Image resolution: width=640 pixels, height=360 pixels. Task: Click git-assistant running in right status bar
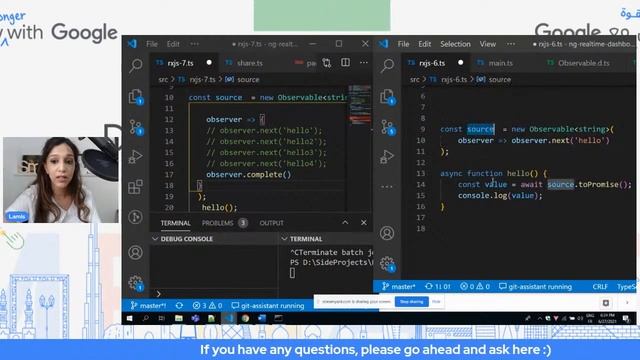pos(535,287)
